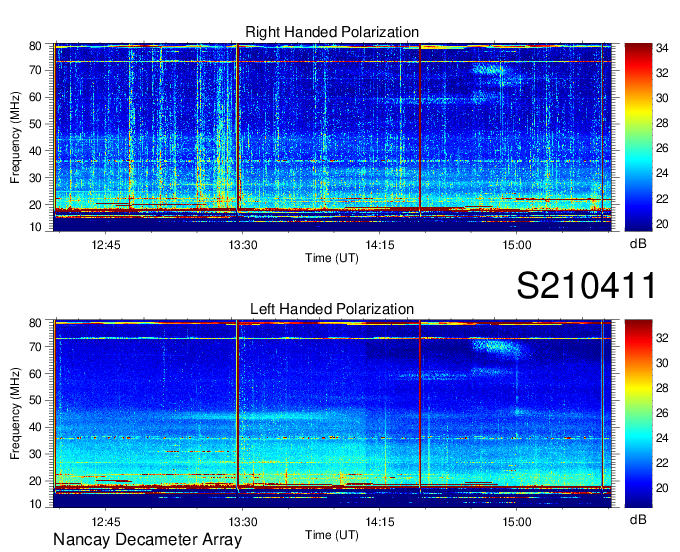Click the color bar beside the Left Handed plot

[x=638, y=414]
